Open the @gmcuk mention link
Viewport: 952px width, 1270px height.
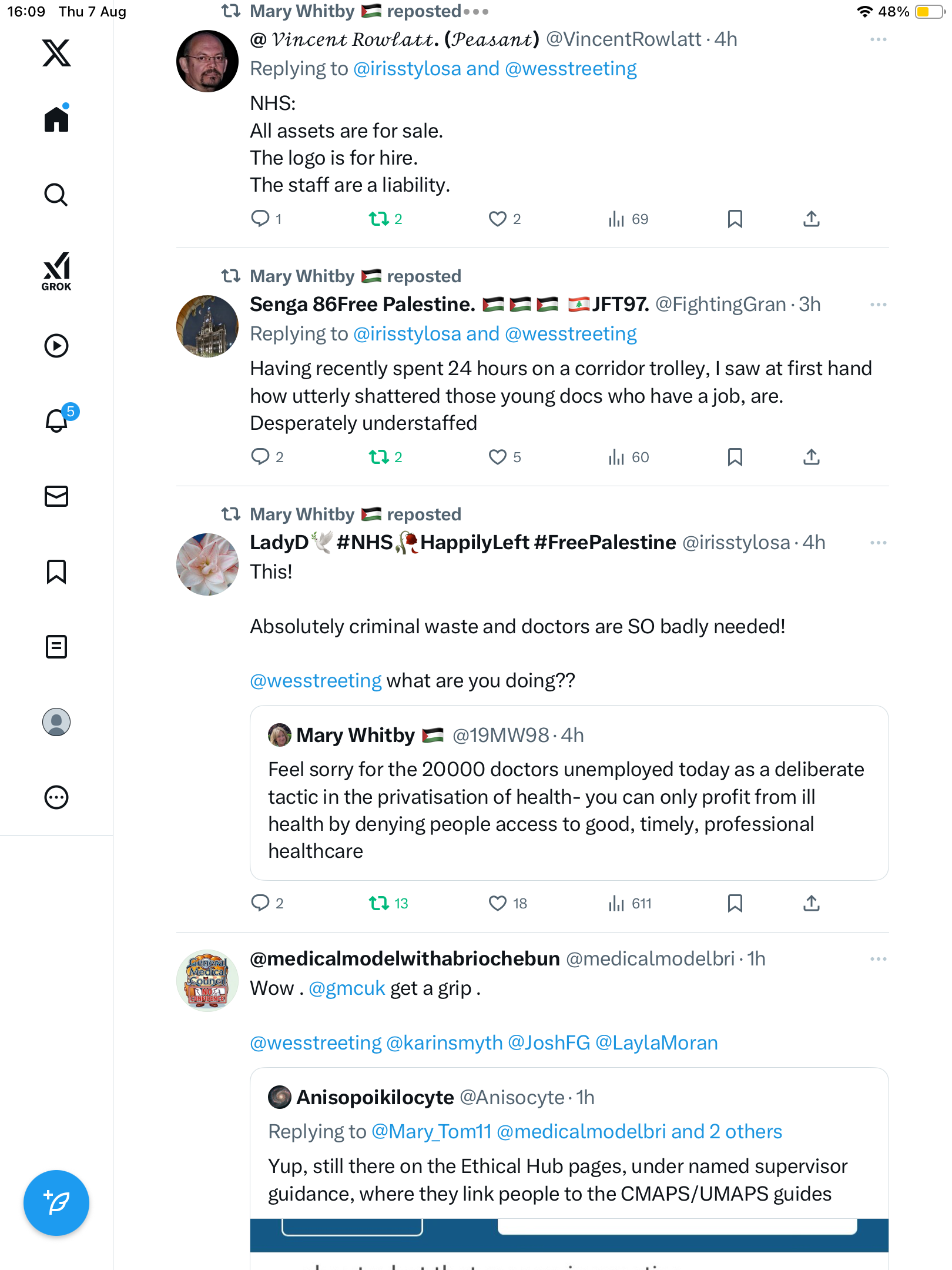click(347, 988)
